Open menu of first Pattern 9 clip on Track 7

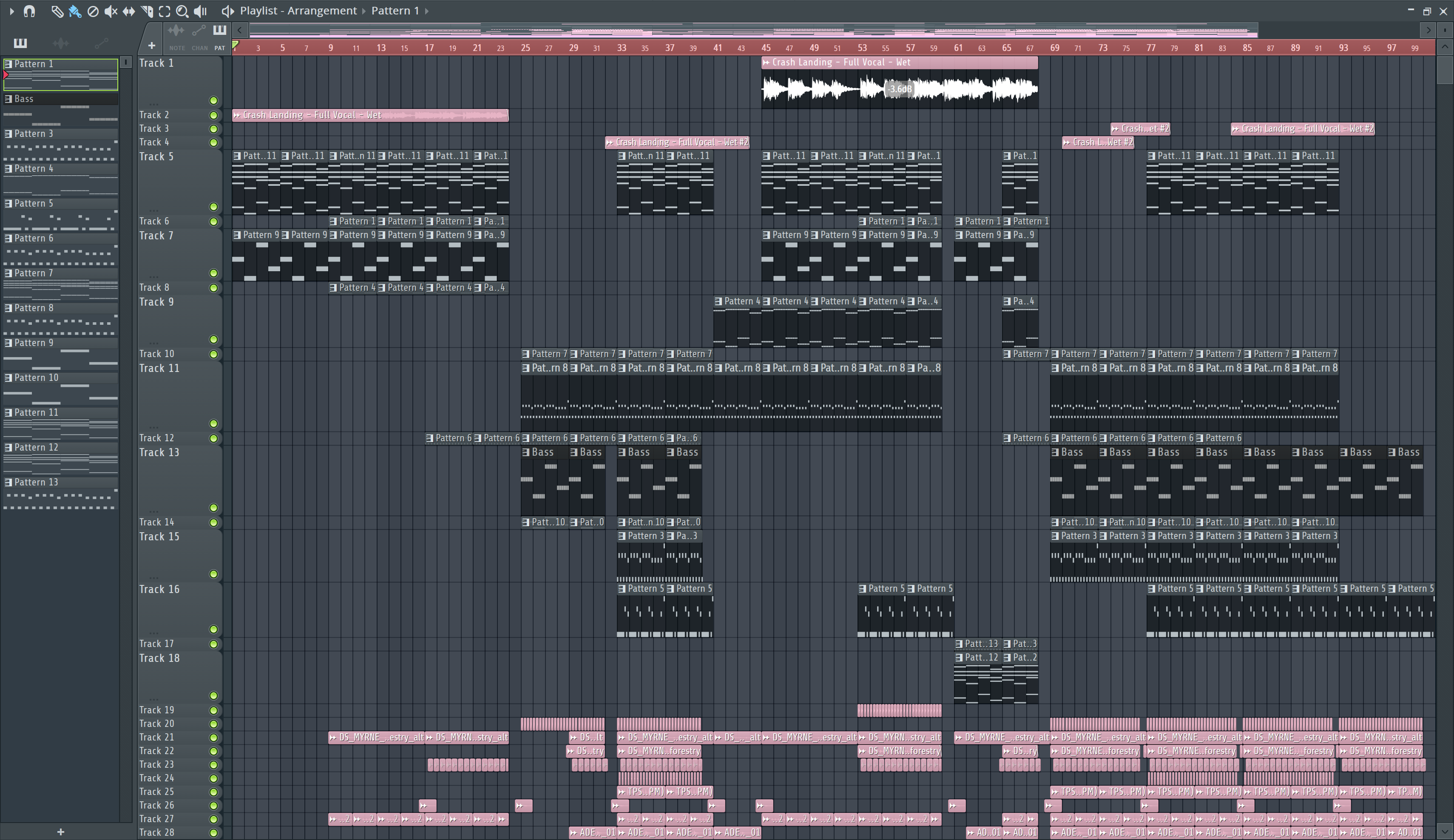tap(237, 235)
